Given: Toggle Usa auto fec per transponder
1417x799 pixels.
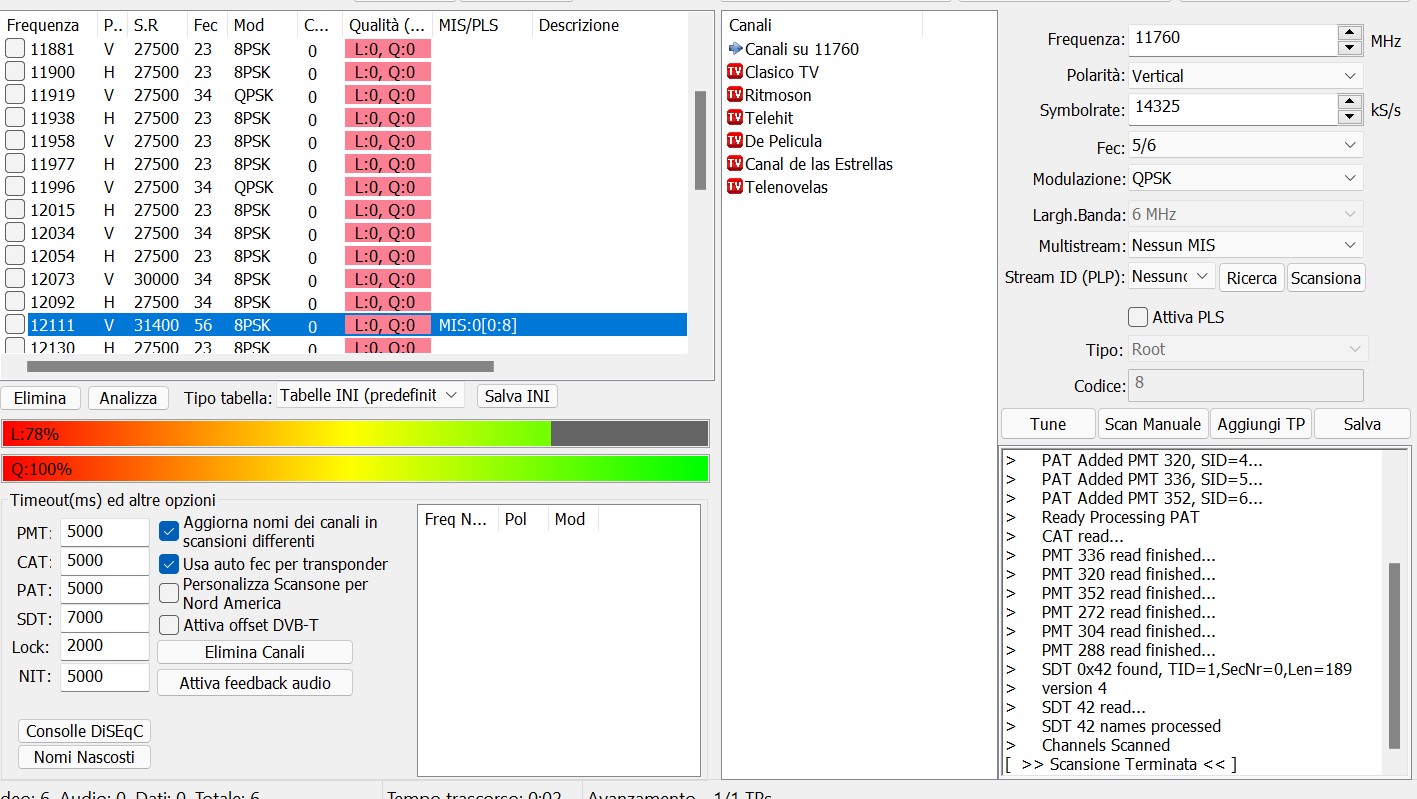Looking at the screenshot, I should click(169, 564).
